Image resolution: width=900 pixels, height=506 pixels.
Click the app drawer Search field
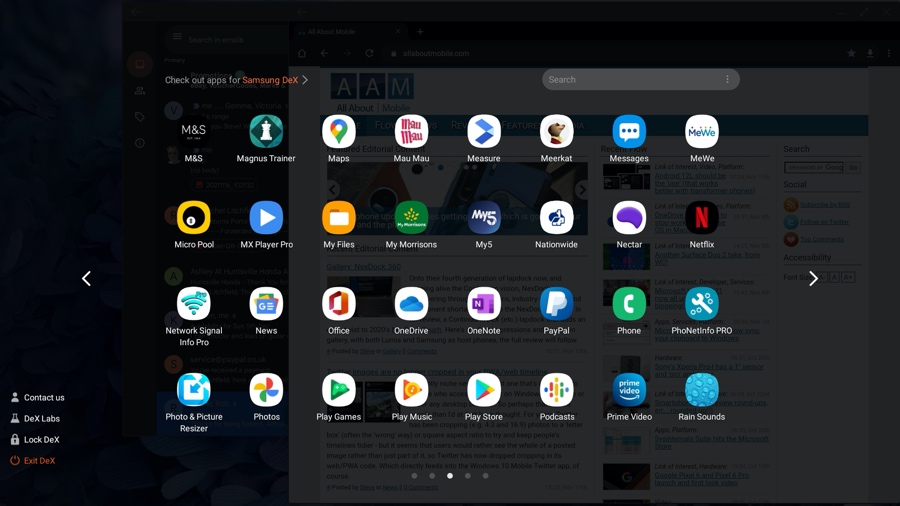tap(641, 80)
